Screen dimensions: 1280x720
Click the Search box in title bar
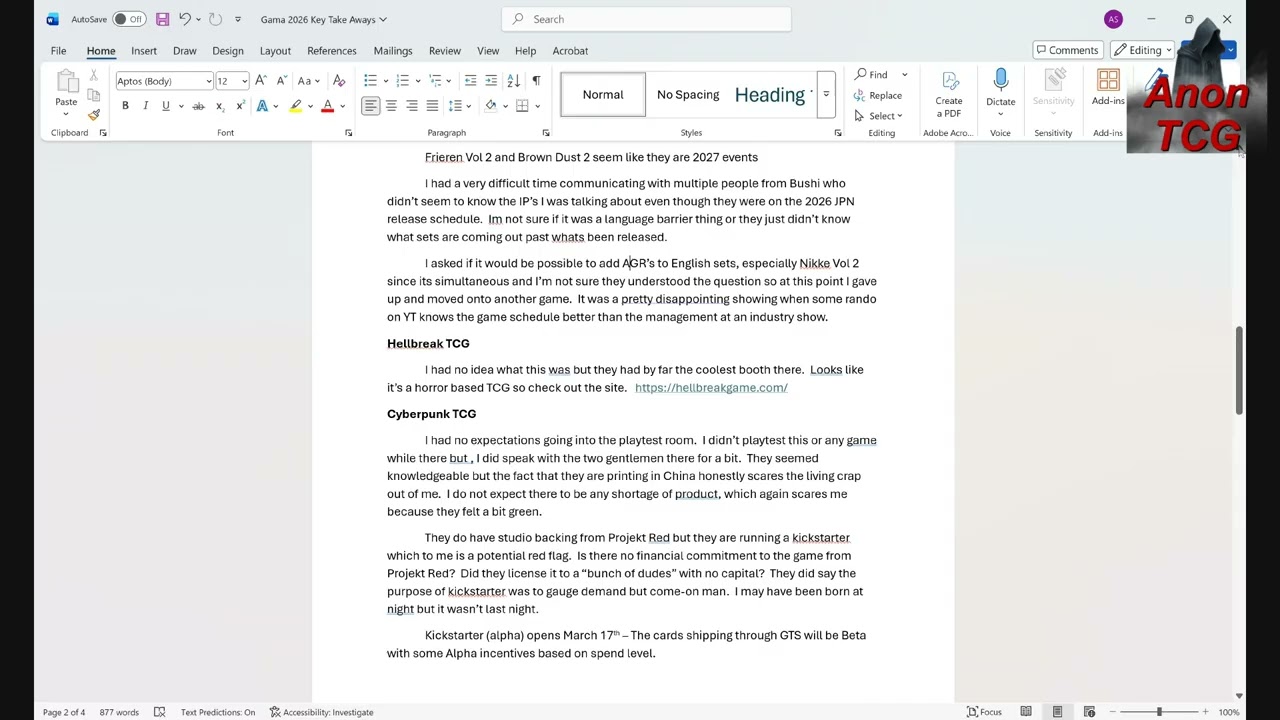646,19
